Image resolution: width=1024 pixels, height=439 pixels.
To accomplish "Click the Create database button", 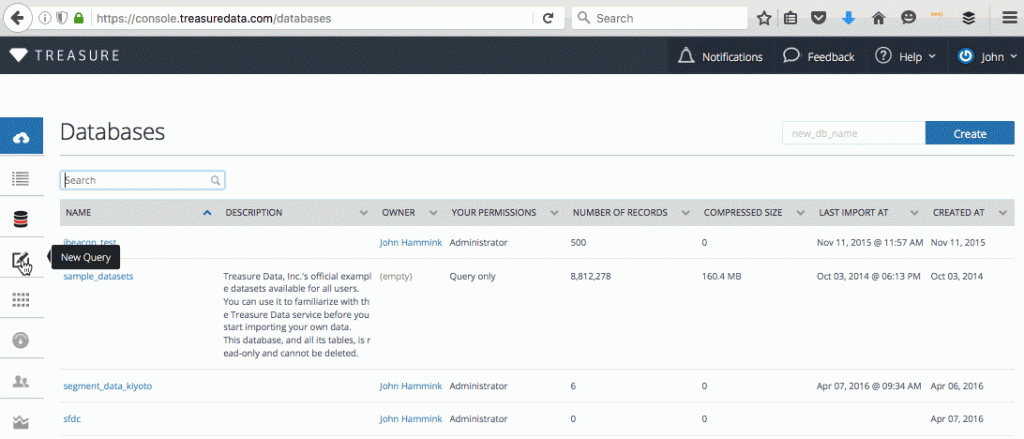I will coord(970,133).
